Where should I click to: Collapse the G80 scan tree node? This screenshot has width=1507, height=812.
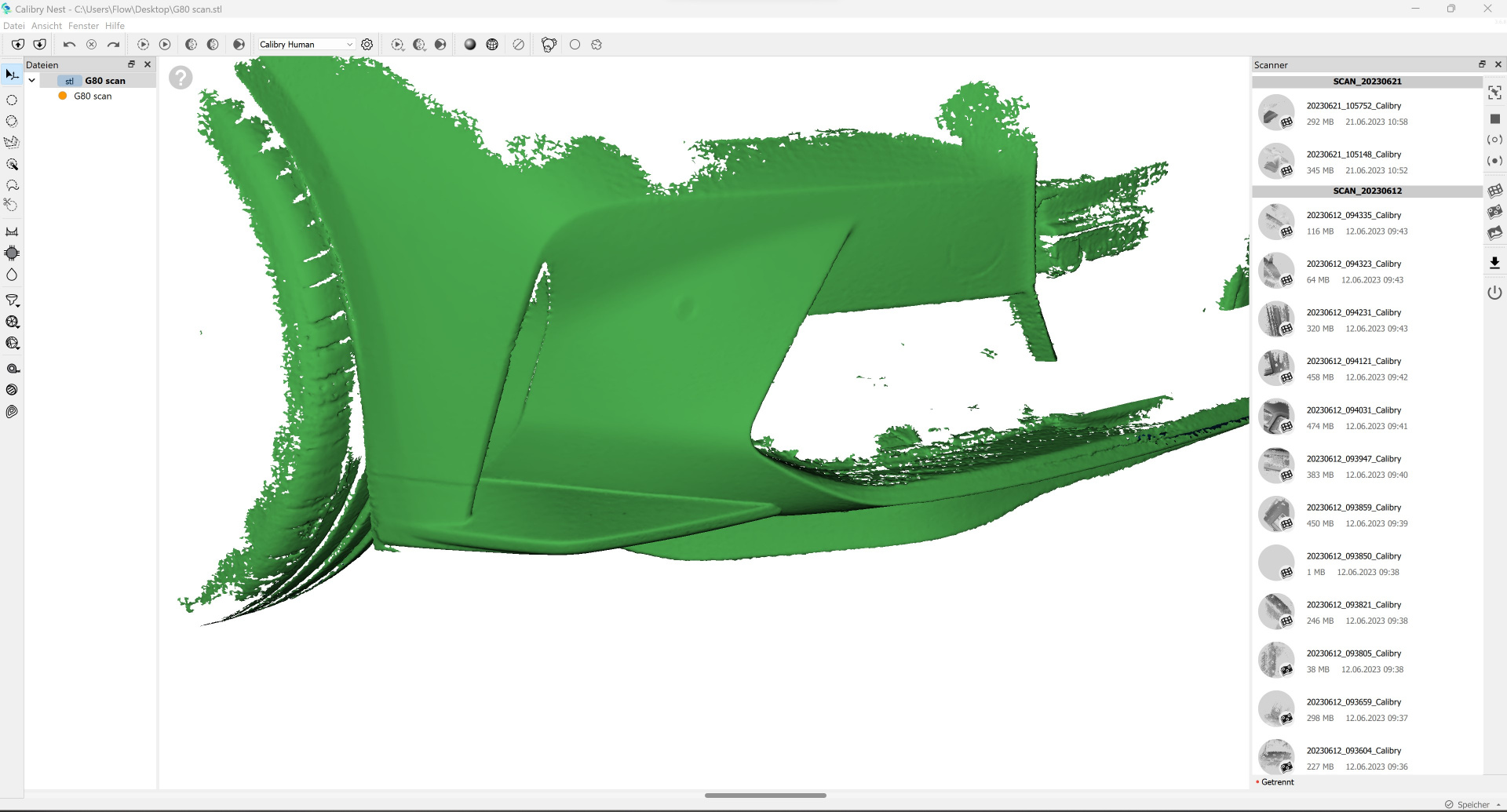32,80
